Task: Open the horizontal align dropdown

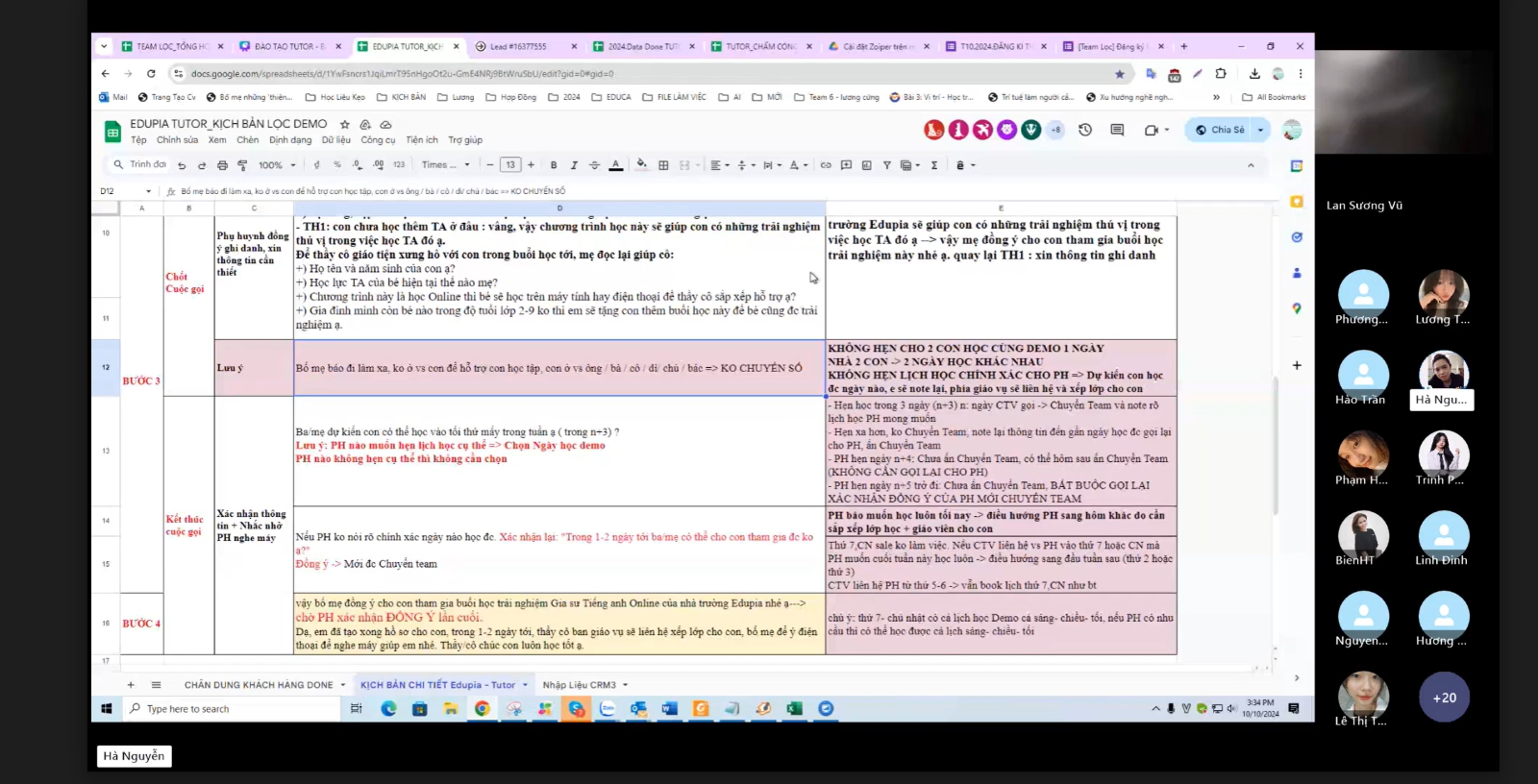Action: 720,165
